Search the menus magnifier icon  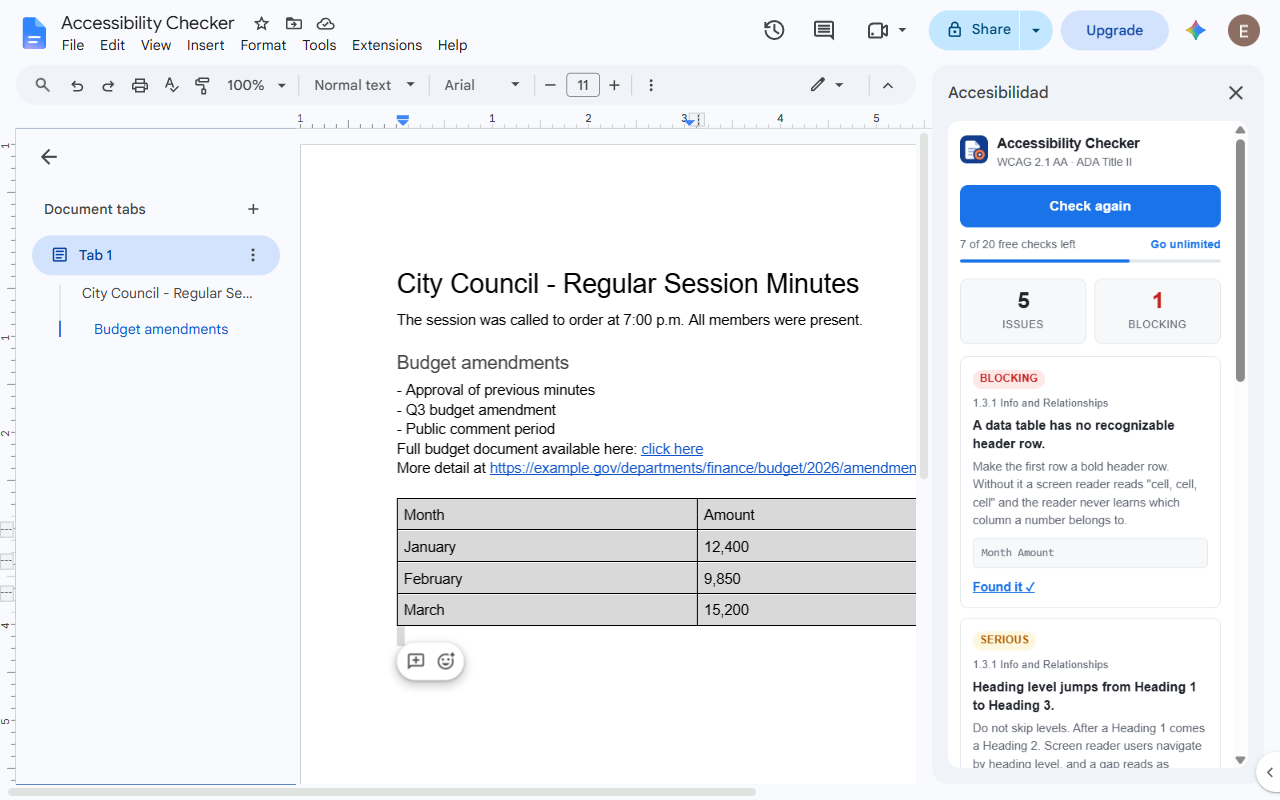click(x=43, y=85)
